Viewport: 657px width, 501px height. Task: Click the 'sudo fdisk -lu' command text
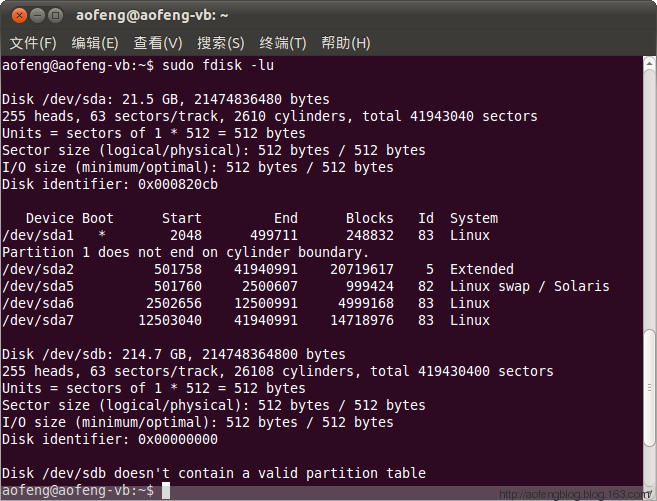pos(218,65)
